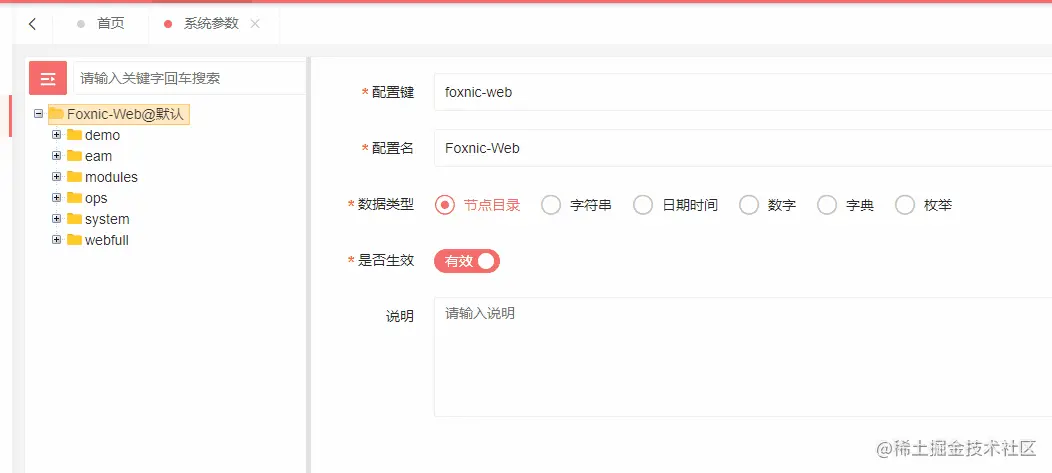Image resolution: width=1052 pixels, height=473 pixels.
Task: Collapse the Foxnic-Web@默认 root node
Action: (38, 114)
